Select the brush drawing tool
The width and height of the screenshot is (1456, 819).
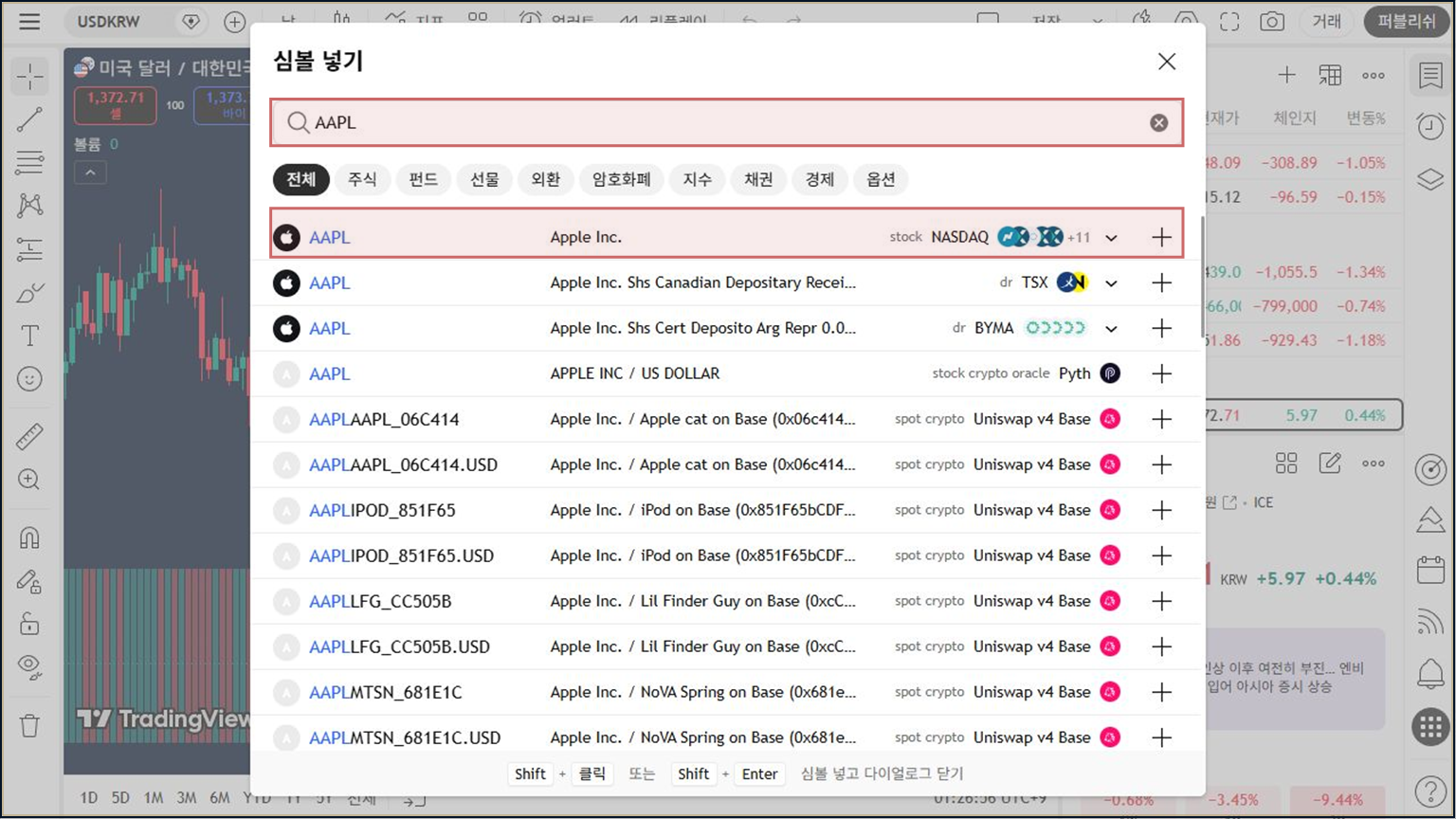29,293
